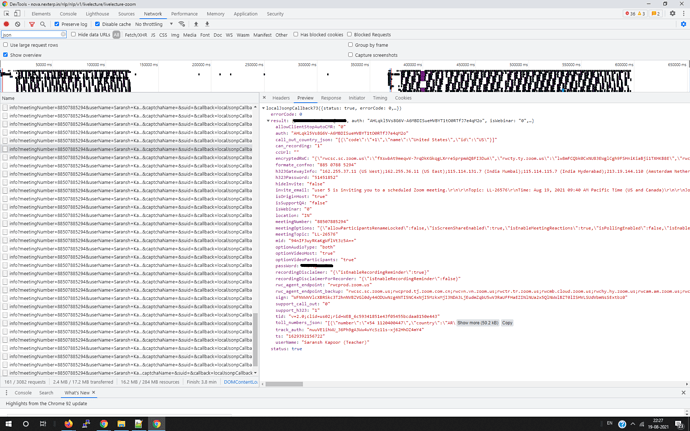The width and height of the screenshot is (690, 431).
Task: Filter requests by Fetch/XHR type
Action: point(136,35)
